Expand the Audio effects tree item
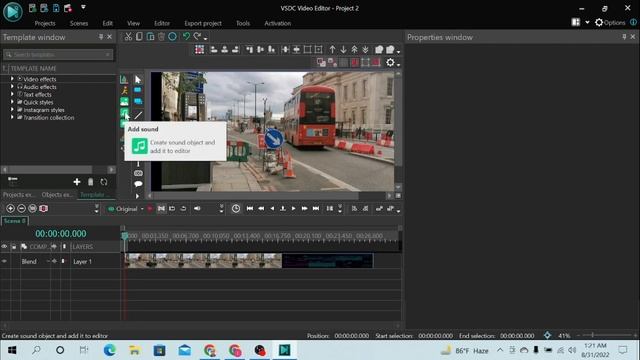The image size is (640, 360). click(x=12, y=87)
